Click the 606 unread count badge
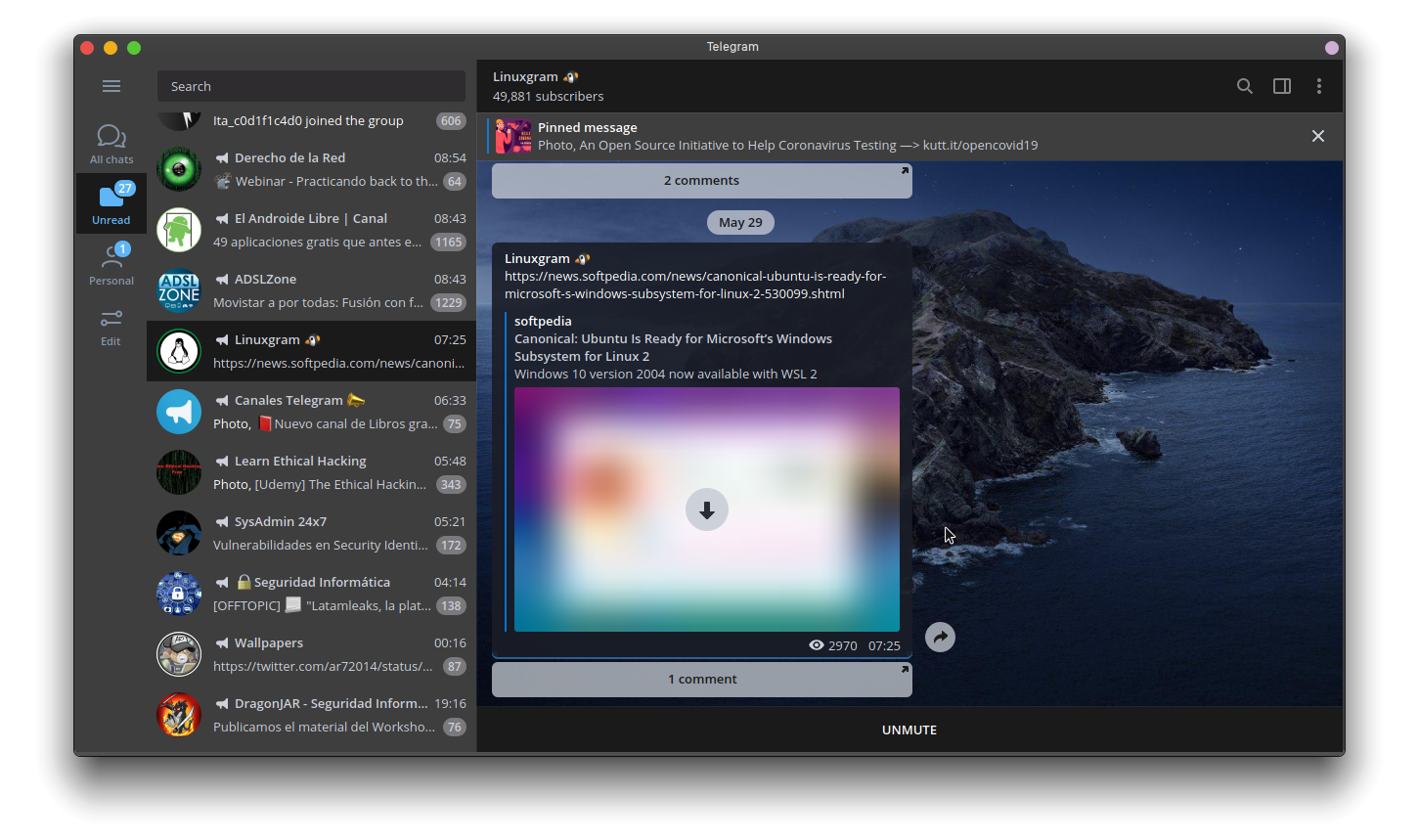Screen dimensions: 1419x840 (451, 121)
